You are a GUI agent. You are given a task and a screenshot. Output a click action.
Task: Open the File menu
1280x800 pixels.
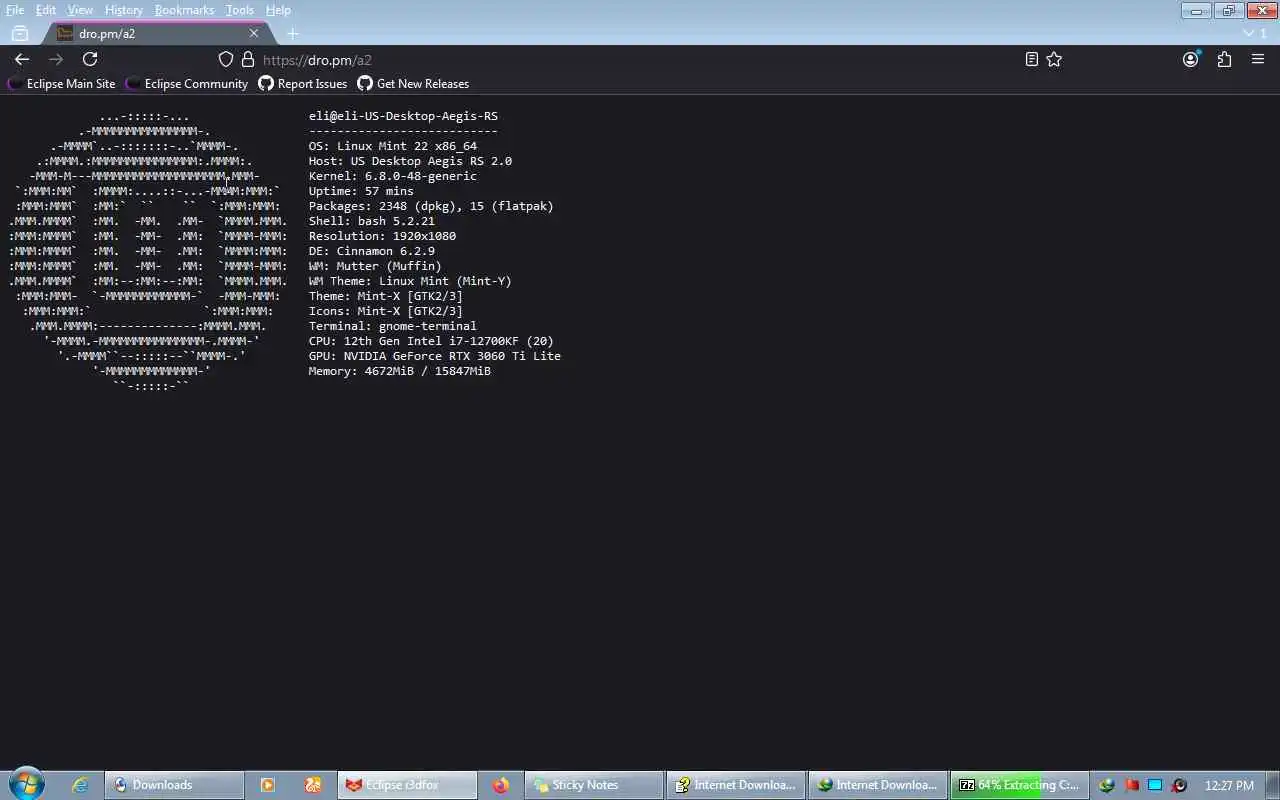coord(15,10)
